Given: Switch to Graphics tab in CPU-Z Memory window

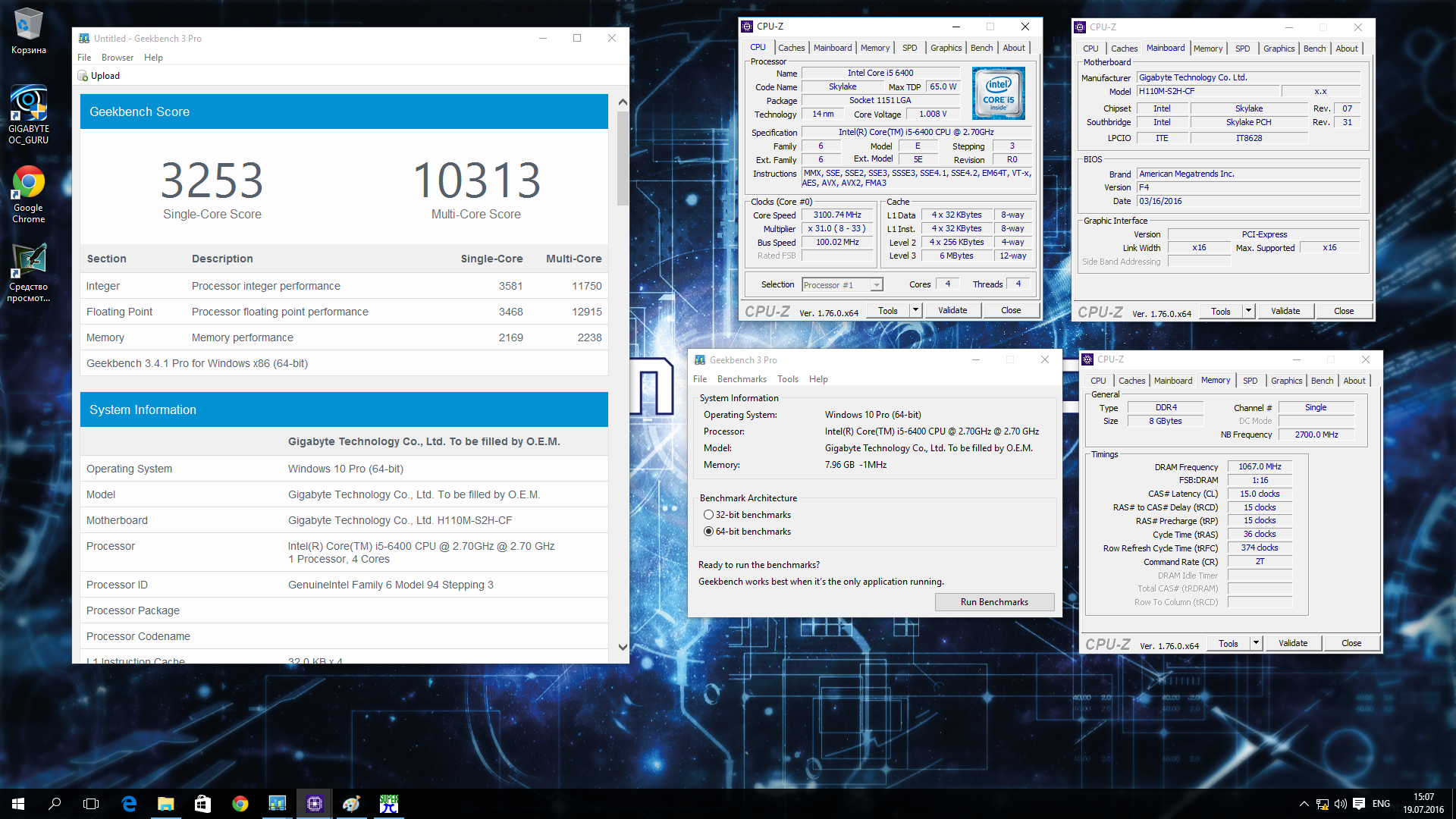Looking at the screenshot, I should pyautogui.click(x=1286, y=381).
